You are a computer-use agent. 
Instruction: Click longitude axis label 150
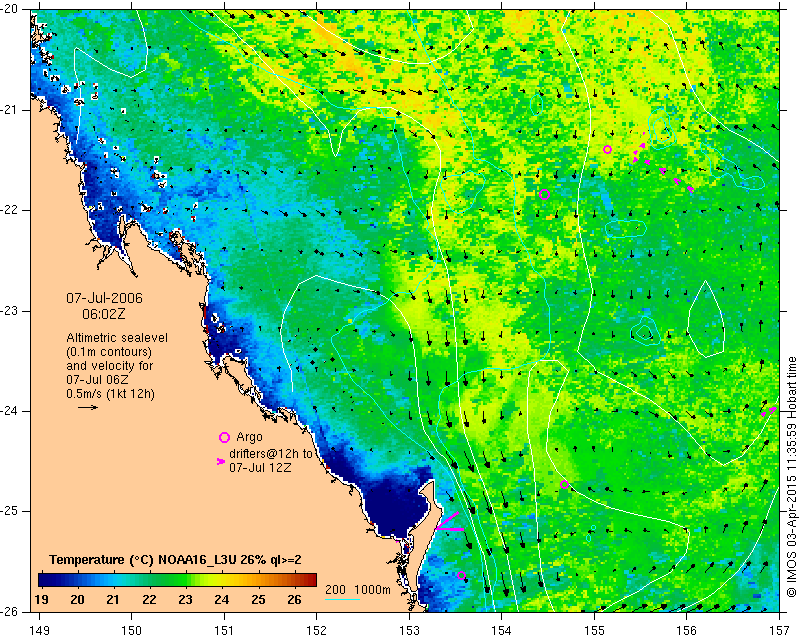click(x=132, y=631)
